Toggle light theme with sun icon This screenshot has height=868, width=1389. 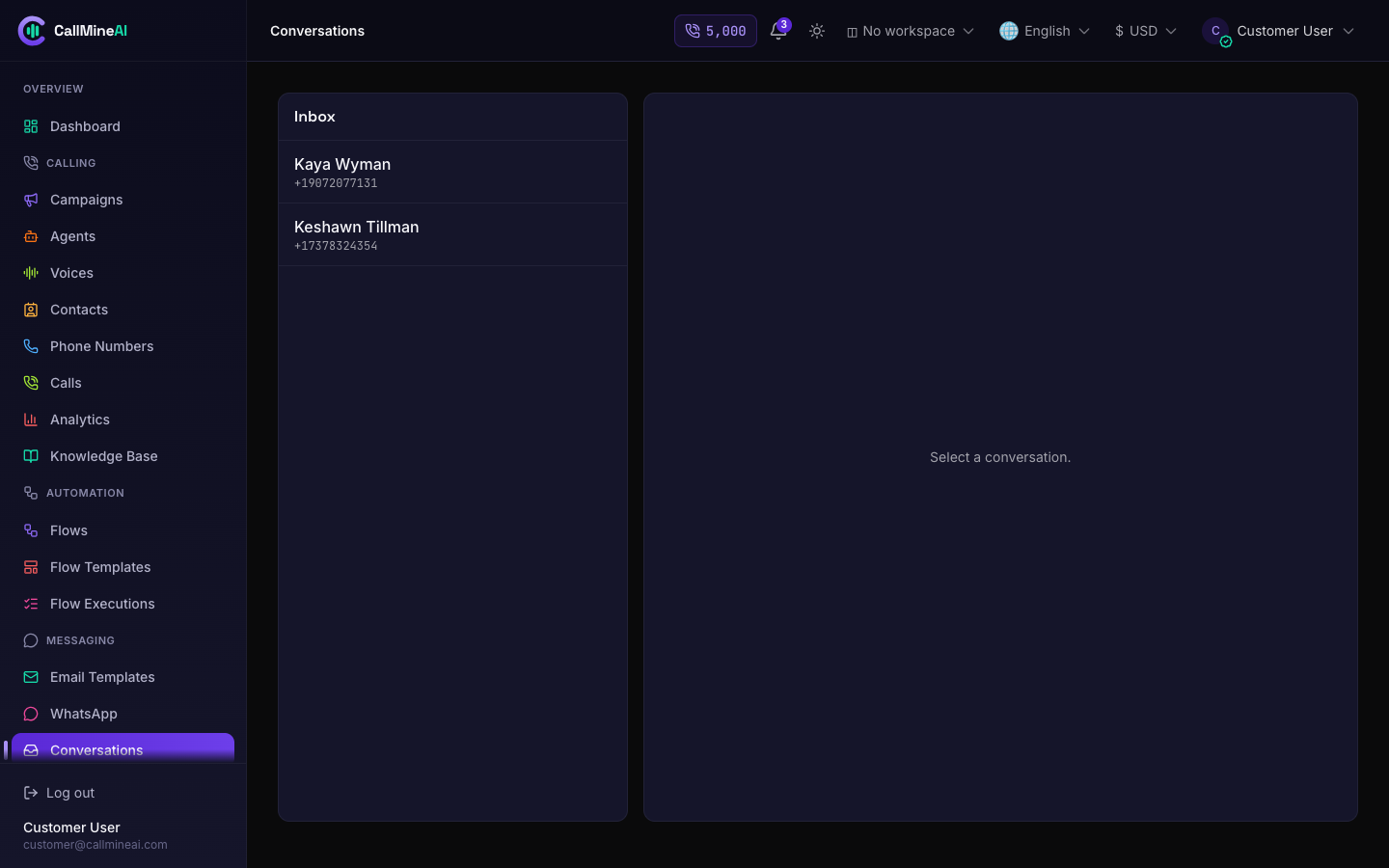click(x=817, y=31)
